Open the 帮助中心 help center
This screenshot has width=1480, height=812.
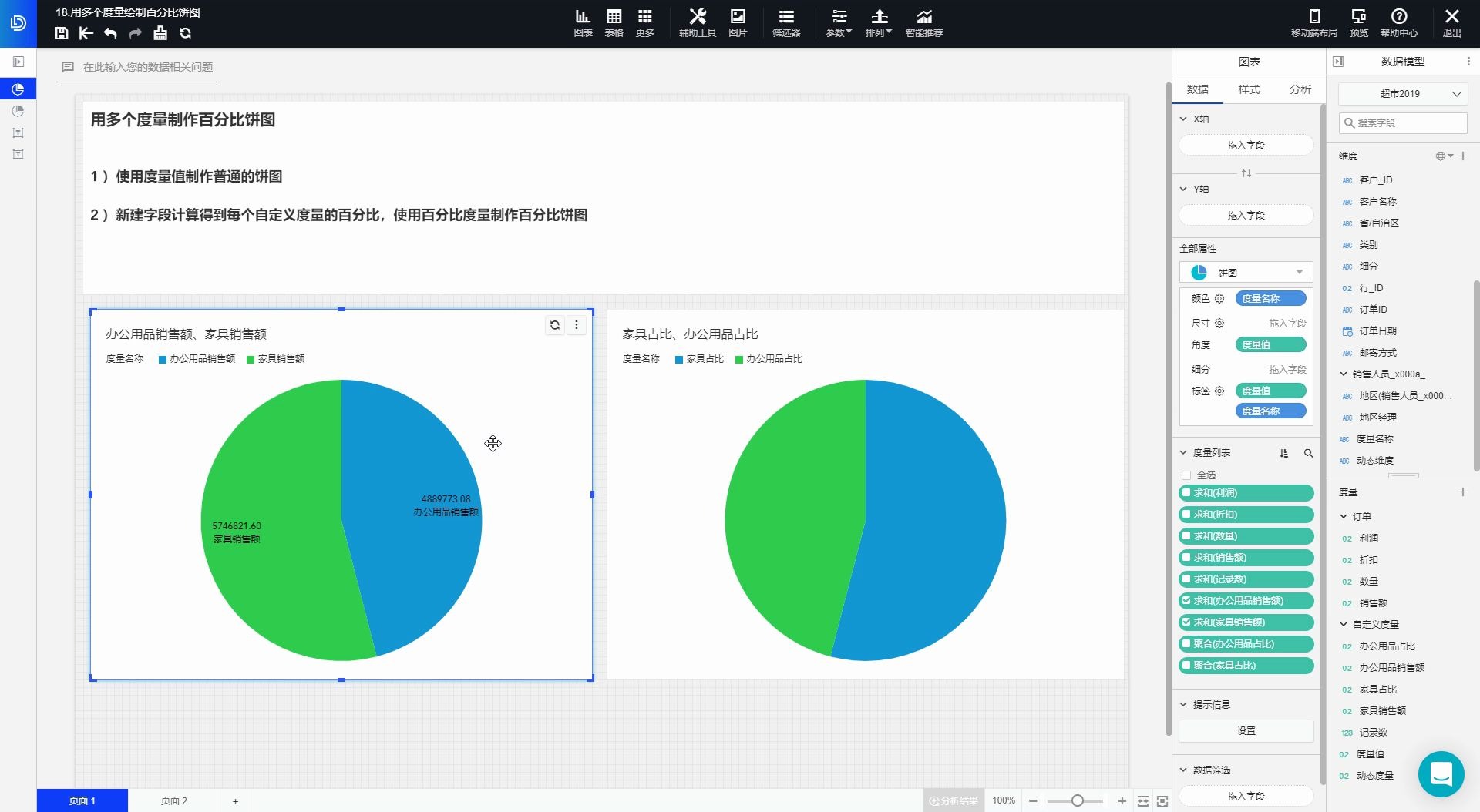(x=1399, y=23)
